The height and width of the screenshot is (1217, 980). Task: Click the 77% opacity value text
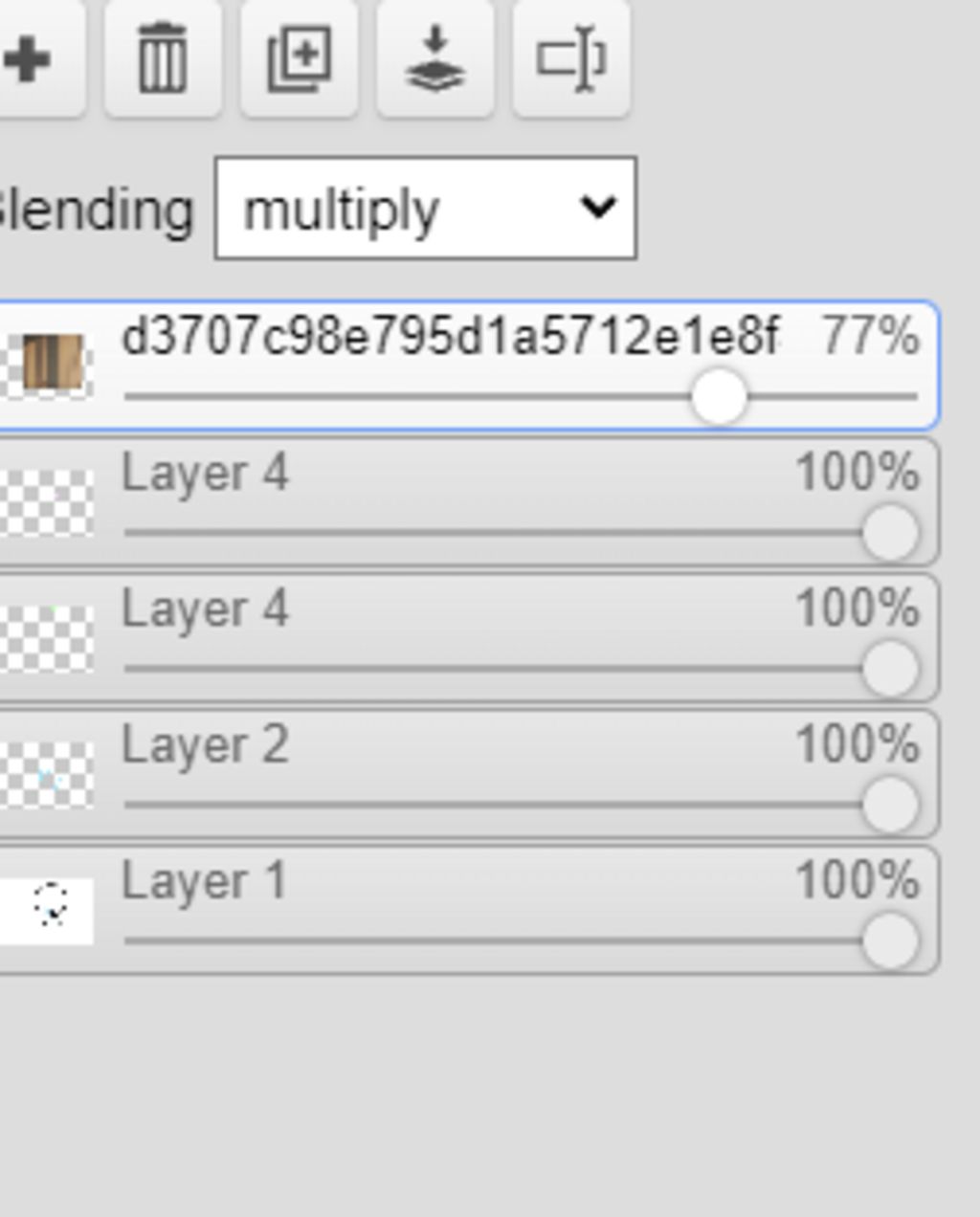pyautogui.click(x=870, y=338)
